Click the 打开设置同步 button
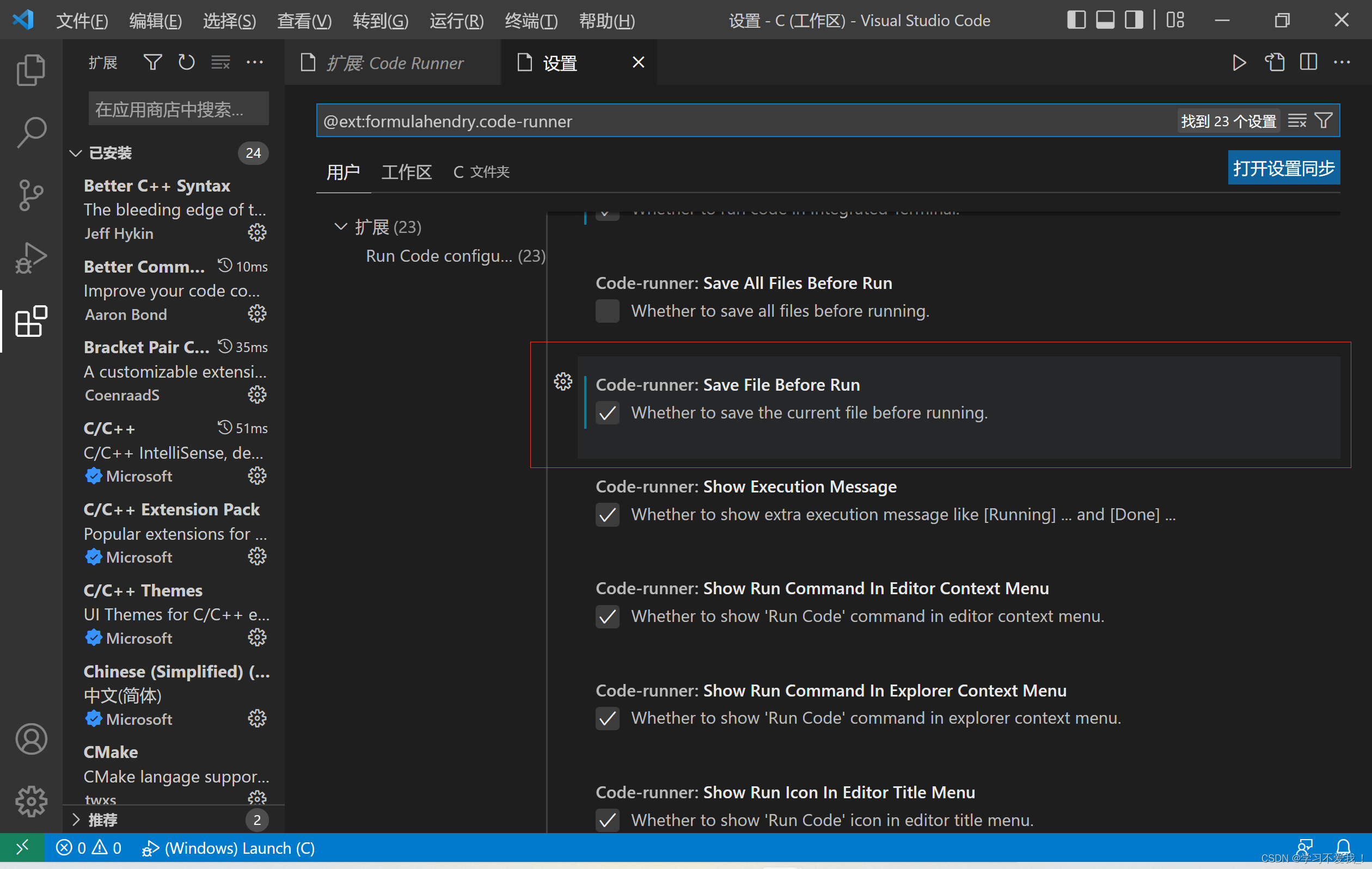Viewport: 1372px width, 869px height. click(x=1283, y=168)
